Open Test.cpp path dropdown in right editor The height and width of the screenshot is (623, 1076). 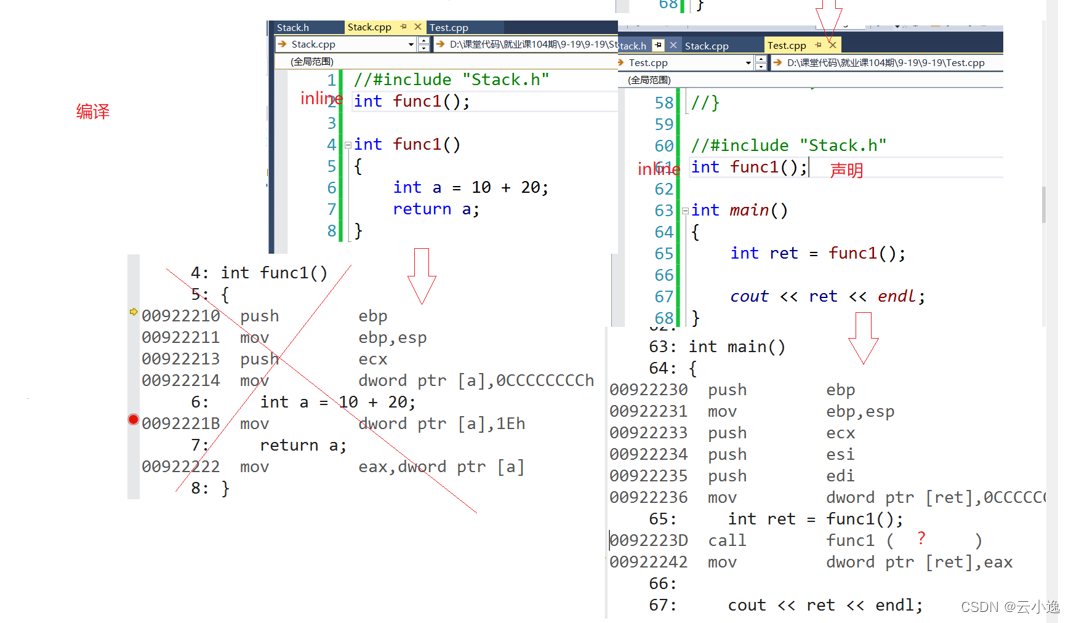coord(887,63)
